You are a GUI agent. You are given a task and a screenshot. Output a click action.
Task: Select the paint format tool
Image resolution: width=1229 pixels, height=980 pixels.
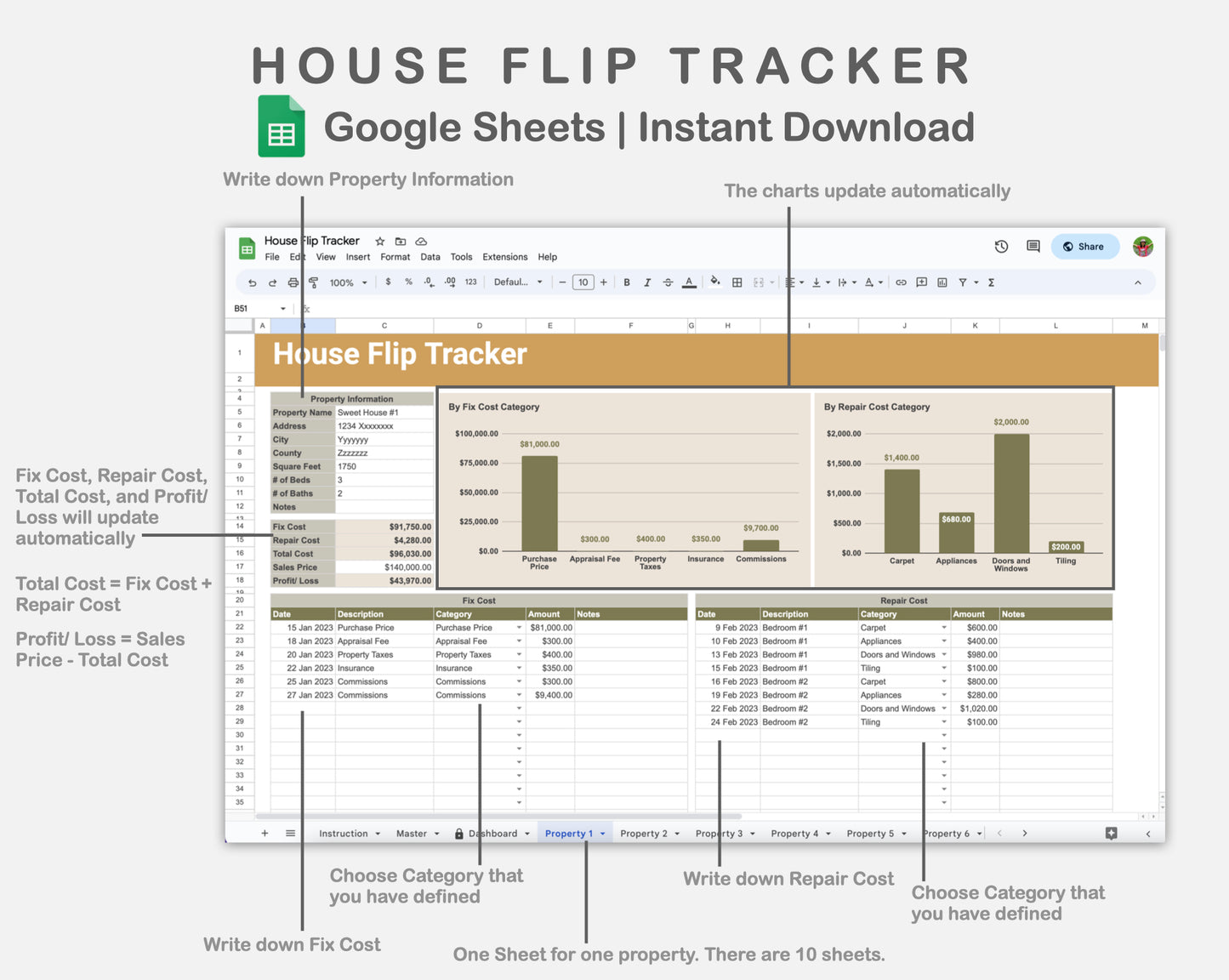(x=313, y=282)
